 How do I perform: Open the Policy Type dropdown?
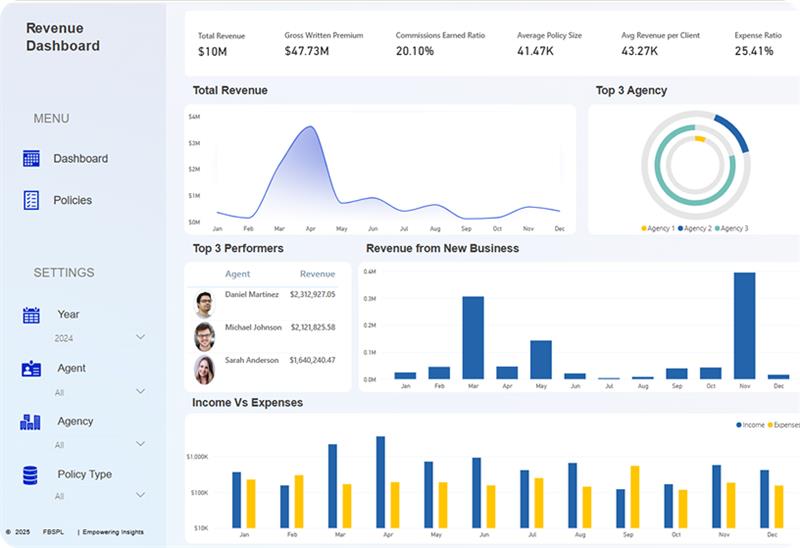(x=140, y=495)
